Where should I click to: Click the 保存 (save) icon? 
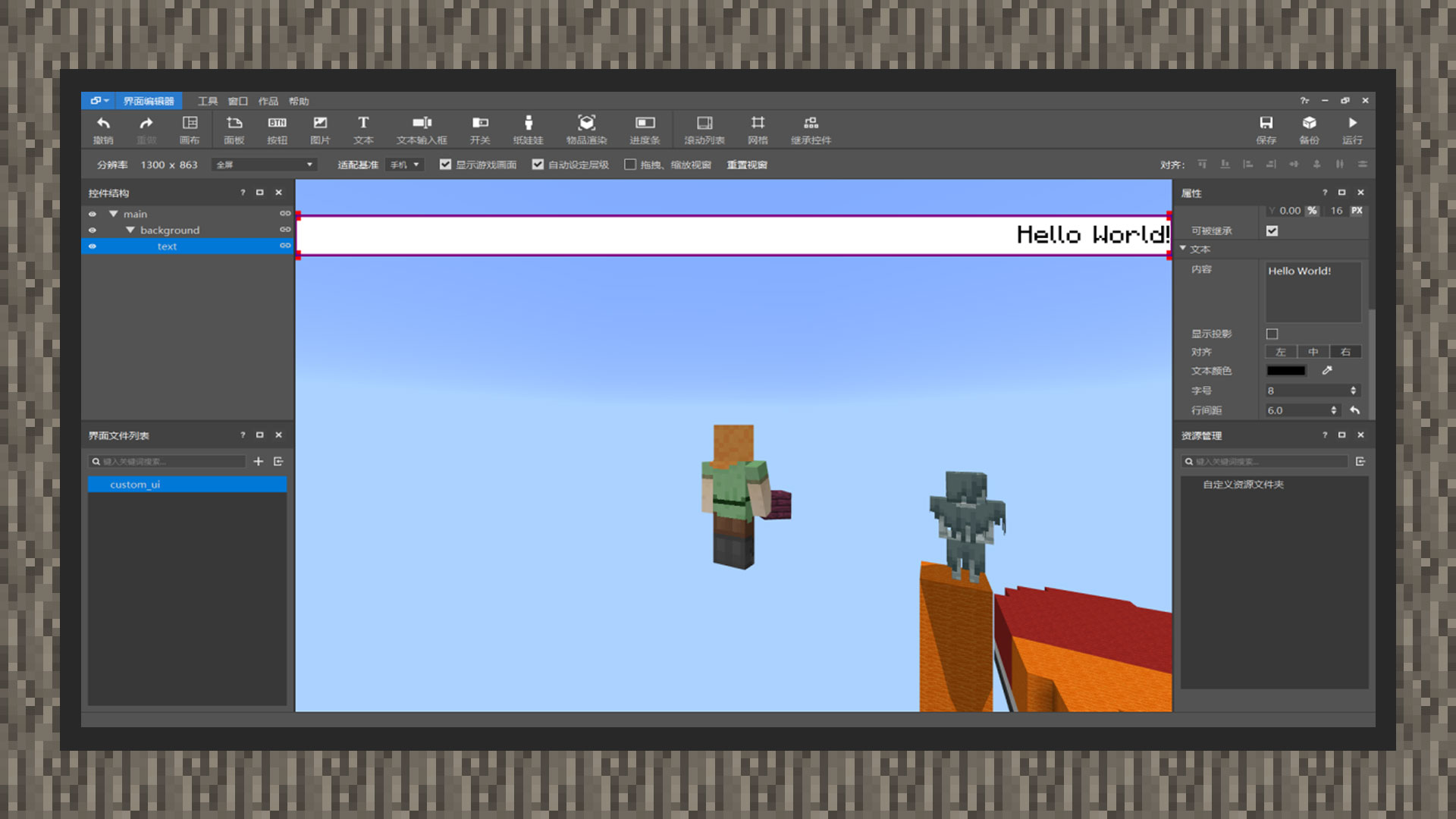click(1266, 129)
